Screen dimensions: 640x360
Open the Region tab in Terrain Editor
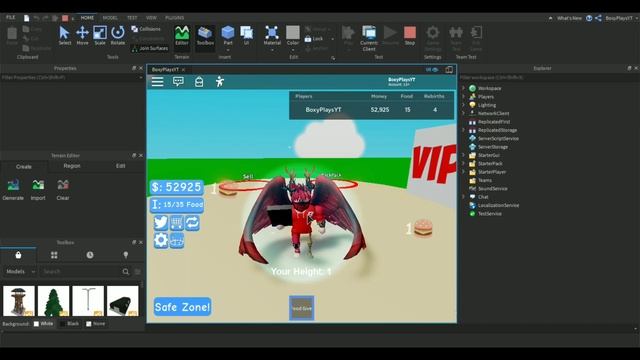[x=72, y=166]
